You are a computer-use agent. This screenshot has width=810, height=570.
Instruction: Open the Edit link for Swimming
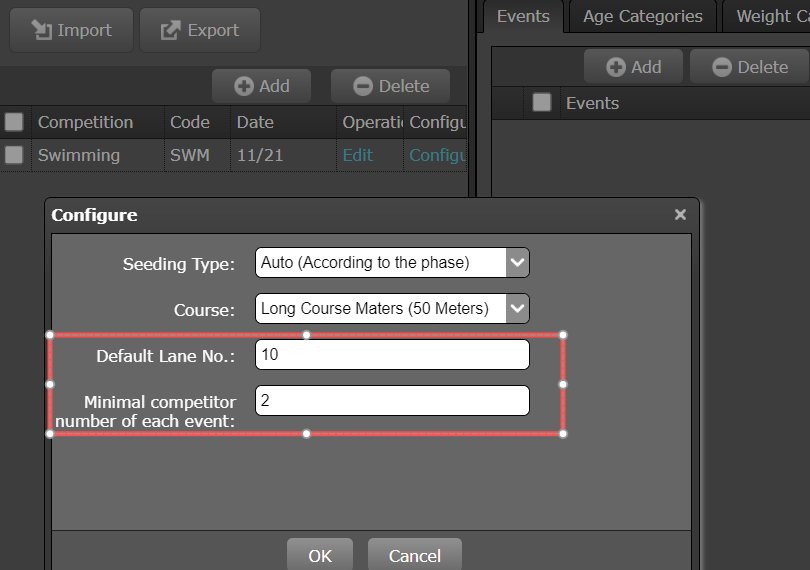(x=357, y=155)
